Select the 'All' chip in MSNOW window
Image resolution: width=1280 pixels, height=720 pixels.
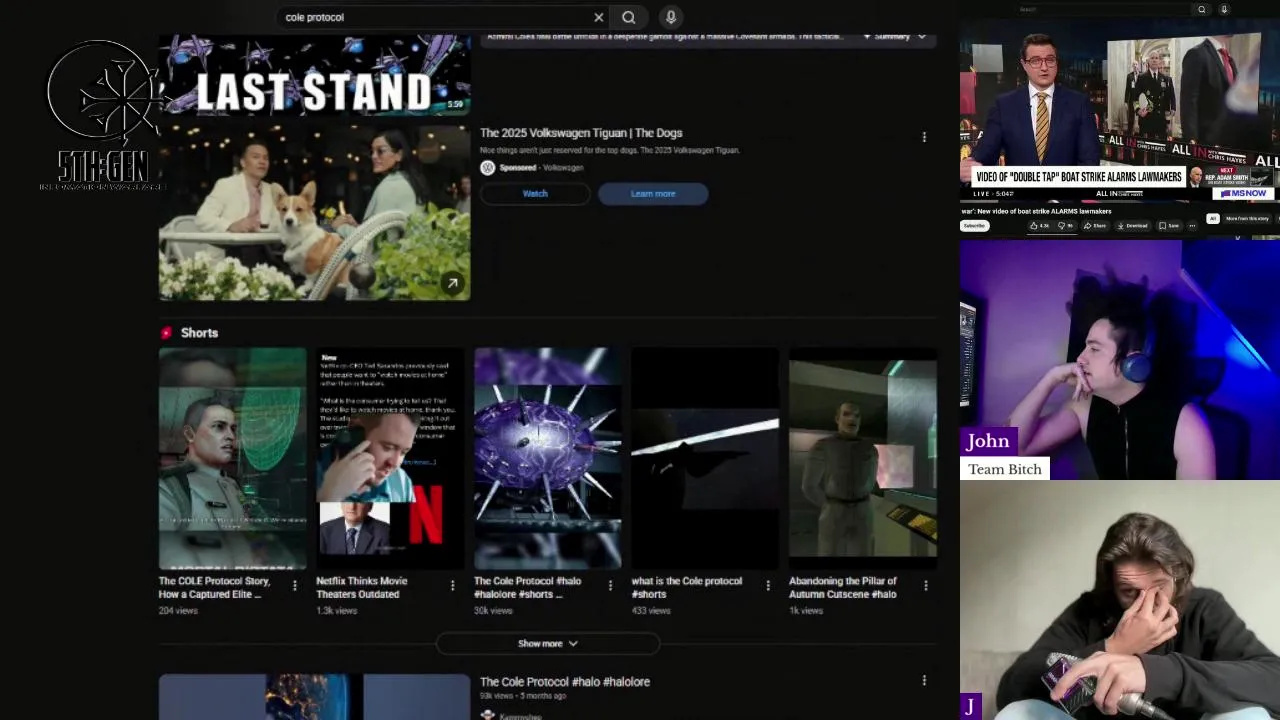(1213, 219)
